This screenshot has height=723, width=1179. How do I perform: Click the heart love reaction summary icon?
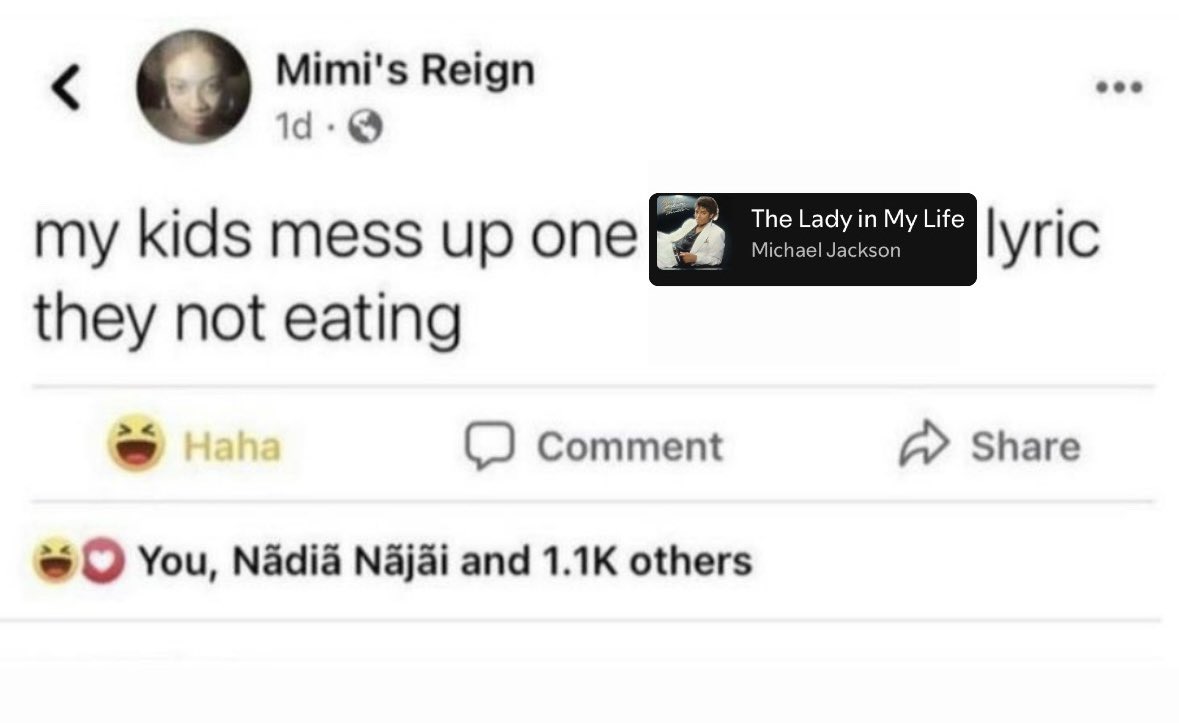pos(103,561)
